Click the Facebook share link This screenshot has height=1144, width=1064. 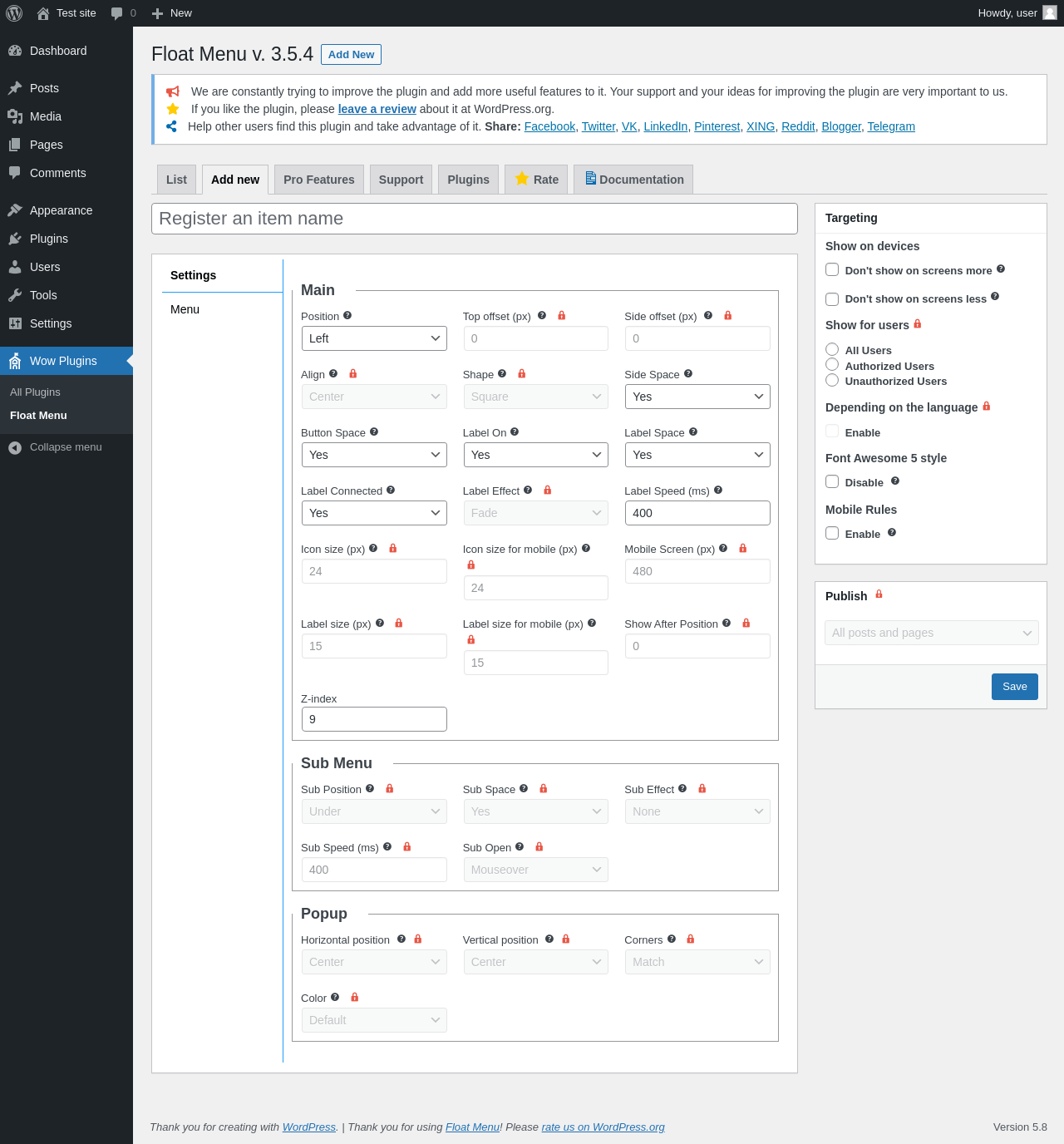pyautogui.click(x=549, y=126)
